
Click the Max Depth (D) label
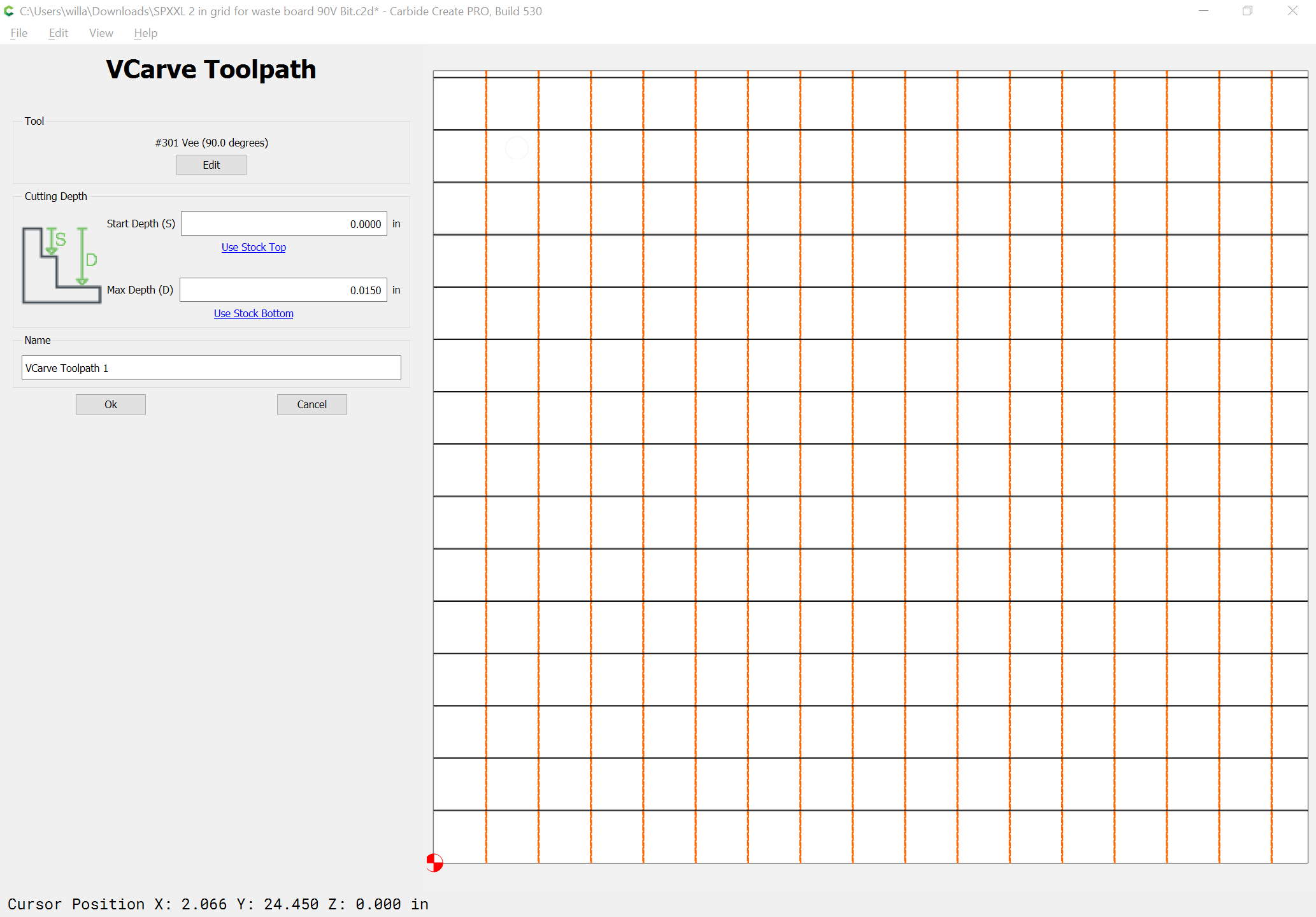(140, 290)
